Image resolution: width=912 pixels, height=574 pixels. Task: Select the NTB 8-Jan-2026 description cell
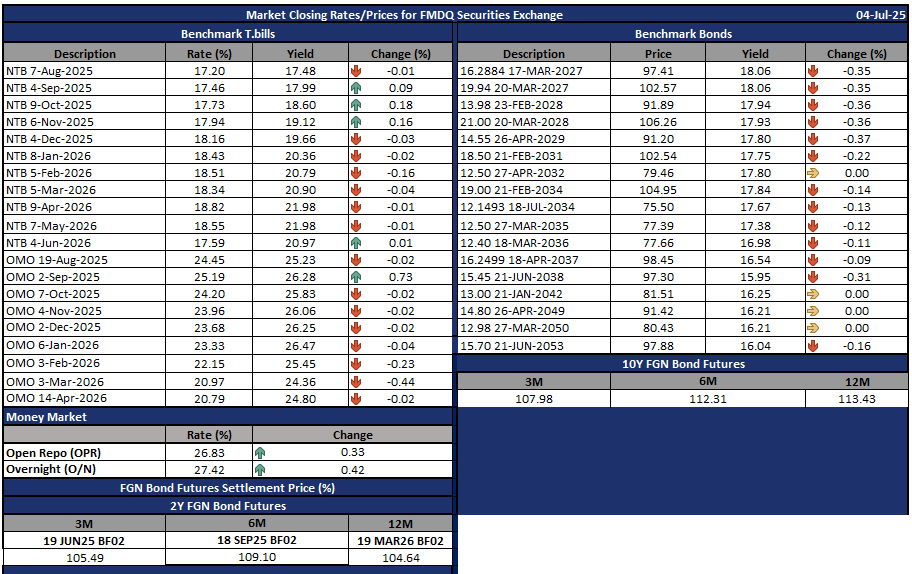[x=84, y=156]
